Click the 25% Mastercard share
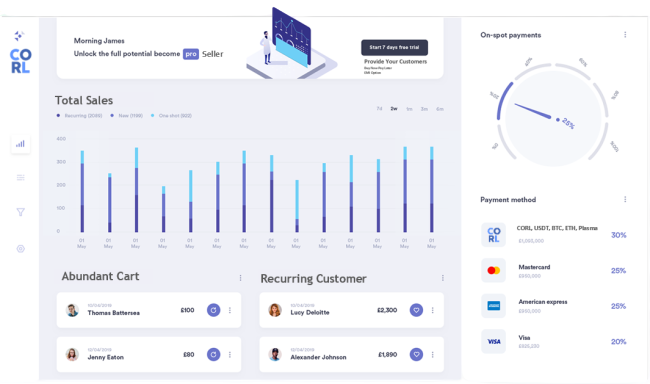650x384 pixels. [x=618, y=271]
